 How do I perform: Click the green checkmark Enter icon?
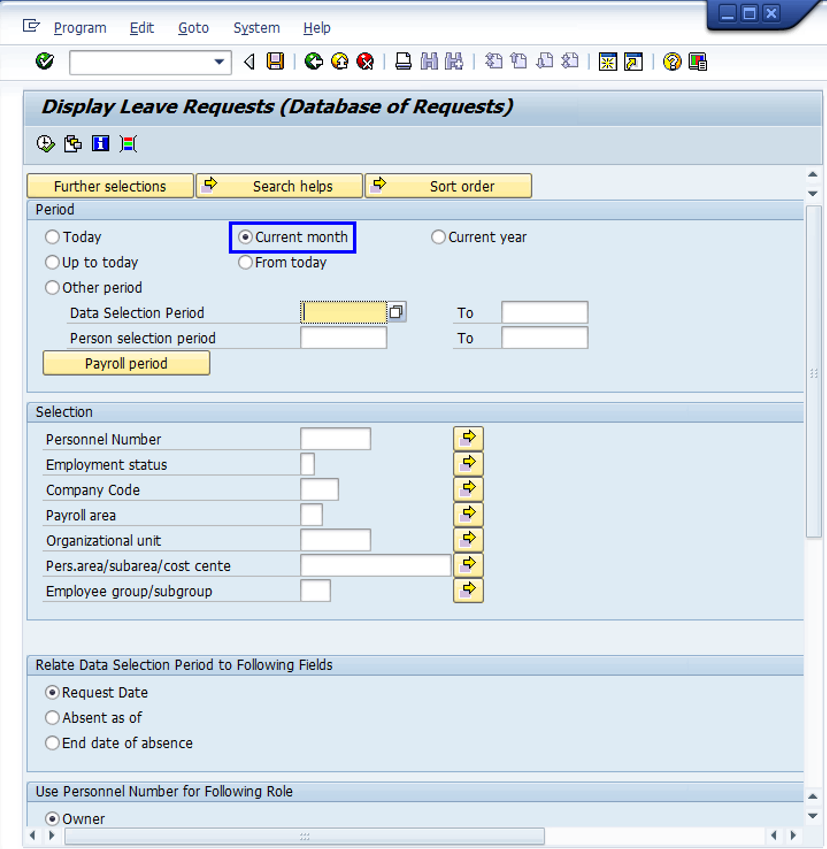point(44,61)
